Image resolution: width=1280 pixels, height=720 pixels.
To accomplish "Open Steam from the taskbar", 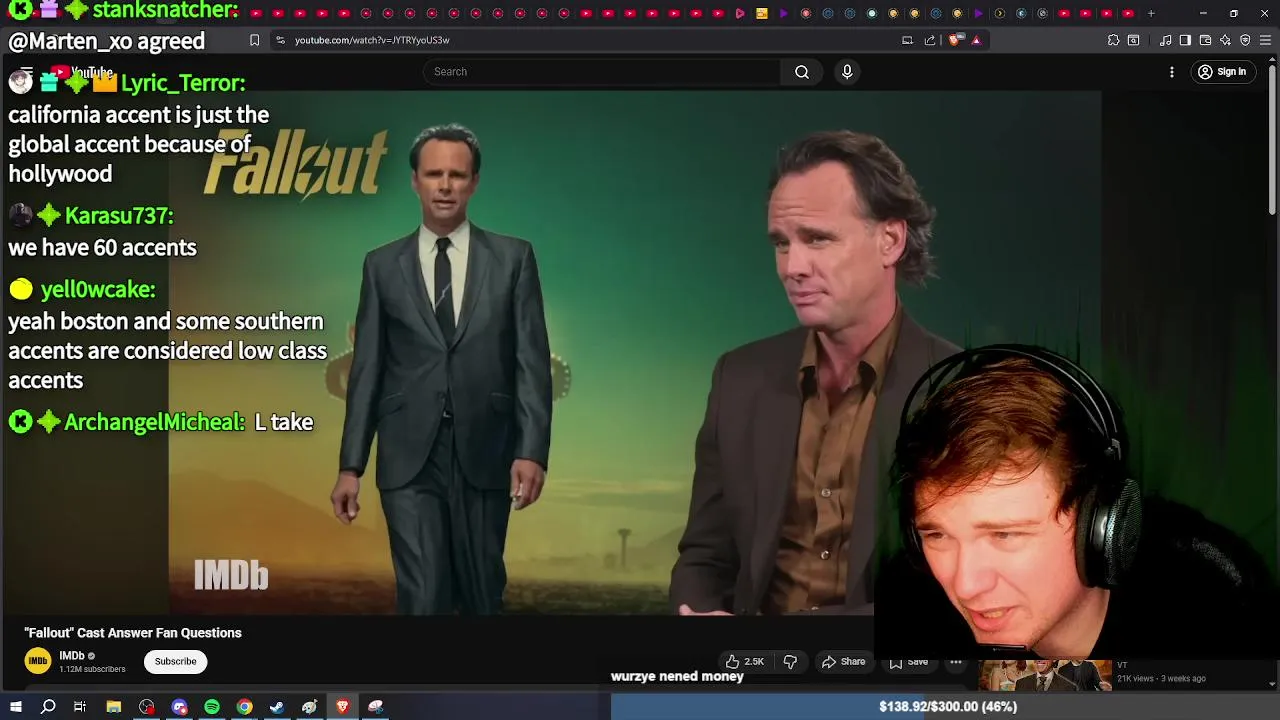I will pyautogui.click(x=277, y=707).
